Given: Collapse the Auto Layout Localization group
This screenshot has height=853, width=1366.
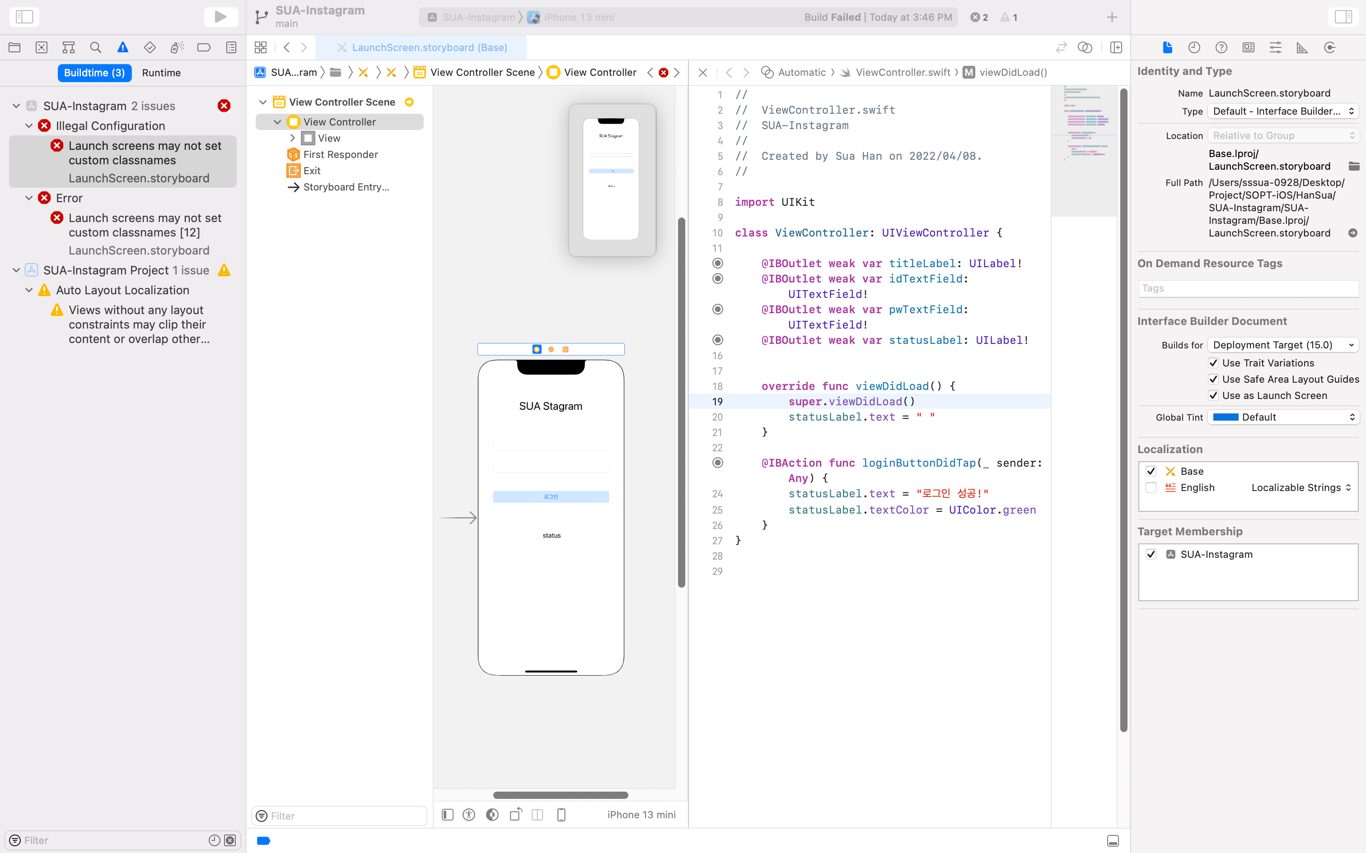Looking at the screenshot, I should [29, 290].
